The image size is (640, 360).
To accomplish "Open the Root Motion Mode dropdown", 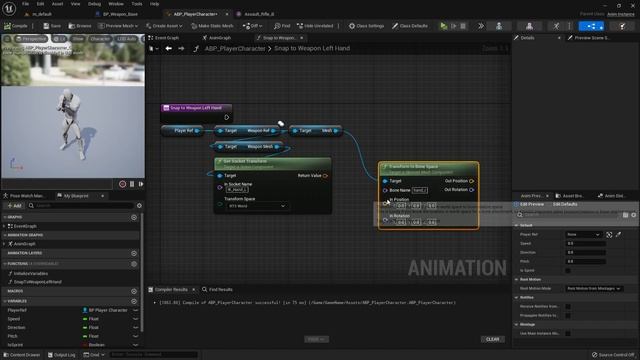I will tap(594, 289).
